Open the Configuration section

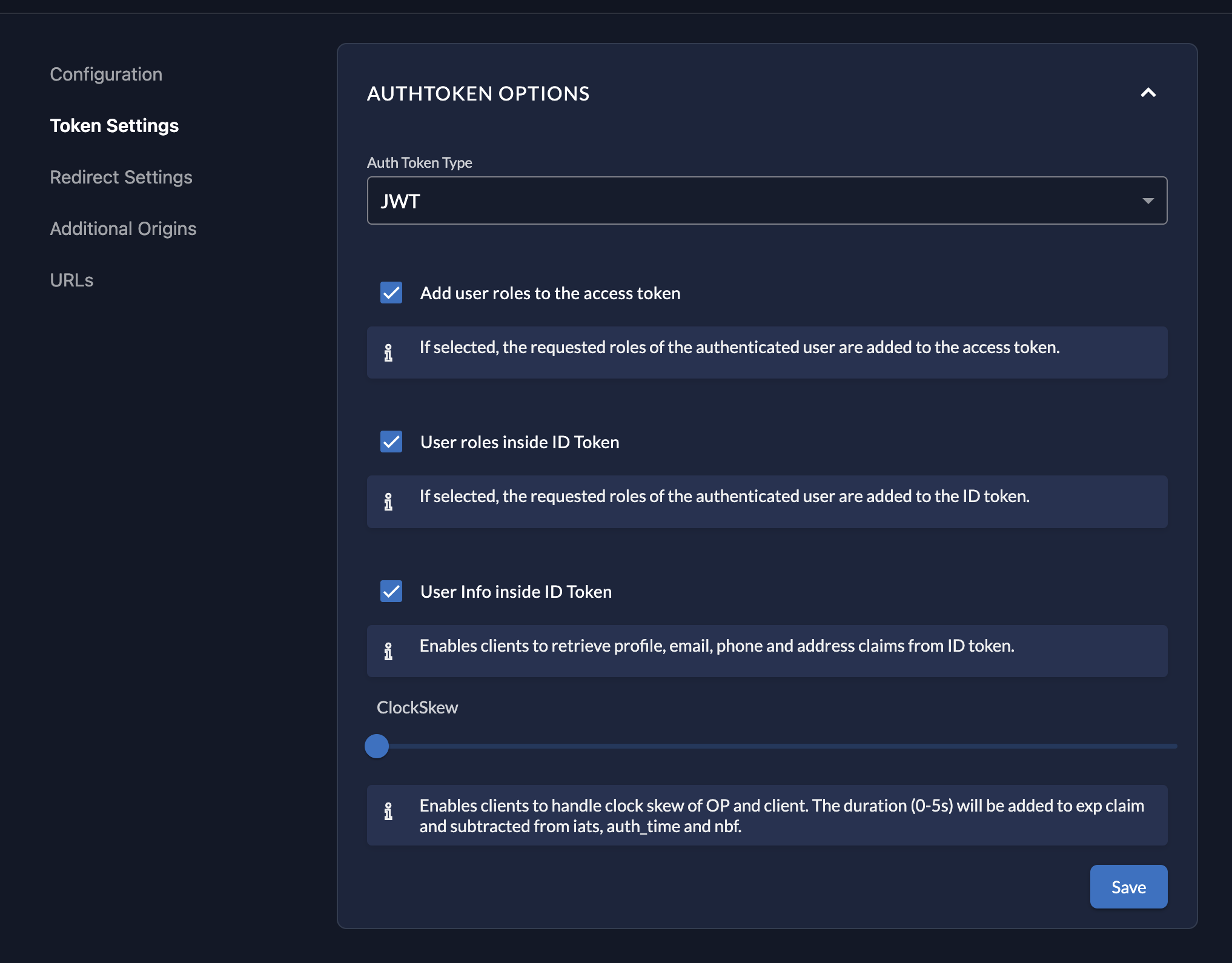pos(106,73)
